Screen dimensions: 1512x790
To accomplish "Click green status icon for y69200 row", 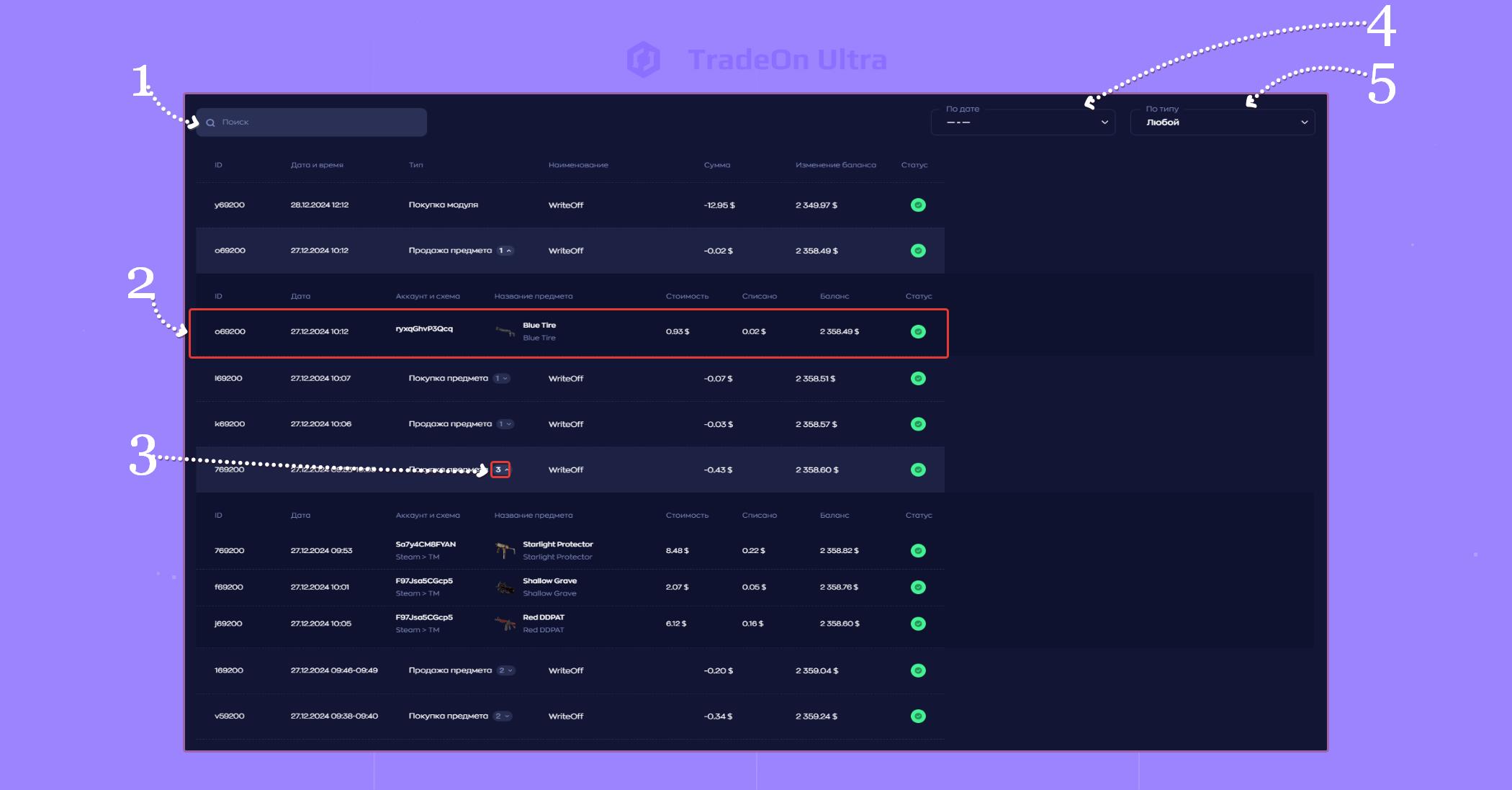I will [x=918, y=205].
